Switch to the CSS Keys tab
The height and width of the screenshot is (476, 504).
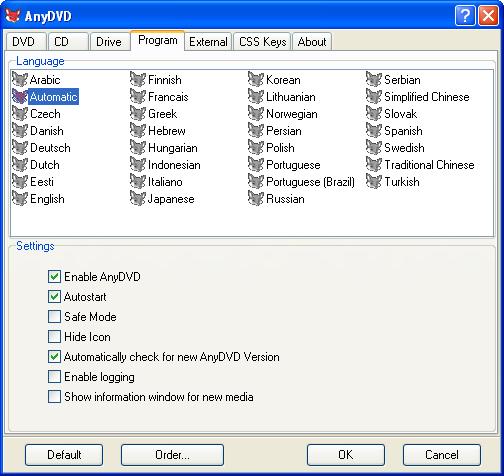pyautogui.click(x=262, y=42)
